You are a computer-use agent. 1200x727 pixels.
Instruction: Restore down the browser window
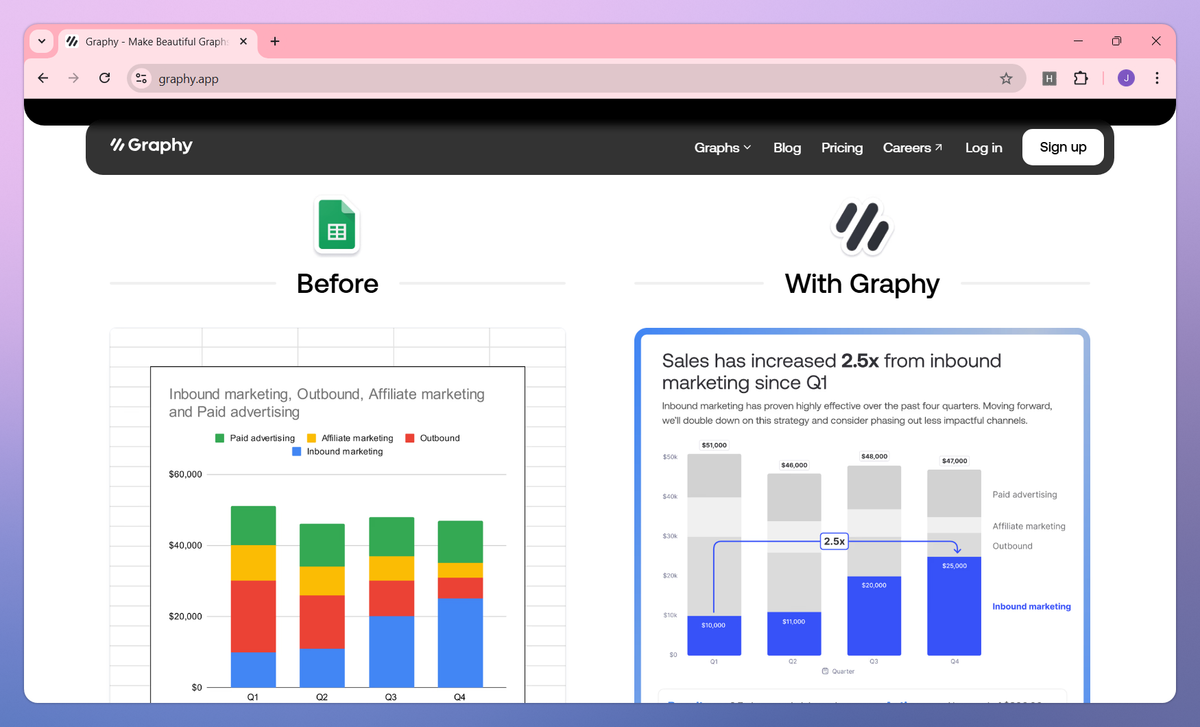pos(1117,41)
